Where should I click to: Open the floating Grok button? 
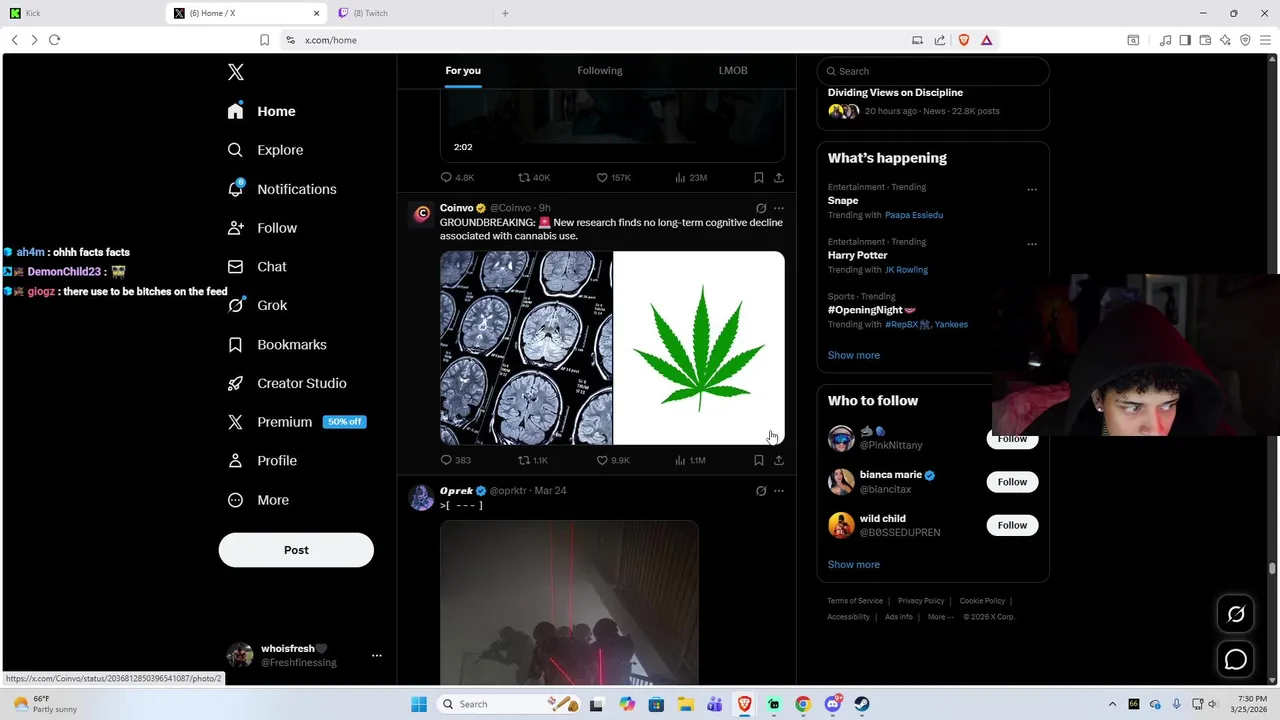(1236, 614)
